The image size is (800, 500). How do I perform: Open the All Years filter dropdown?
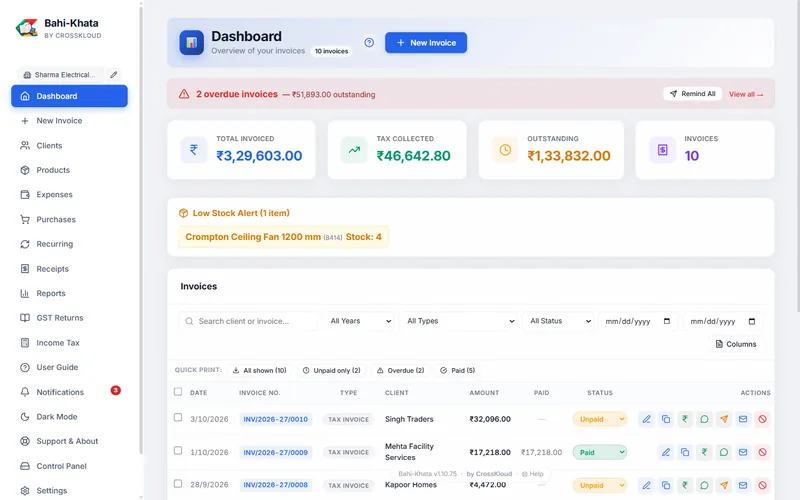tap(360, 321)
